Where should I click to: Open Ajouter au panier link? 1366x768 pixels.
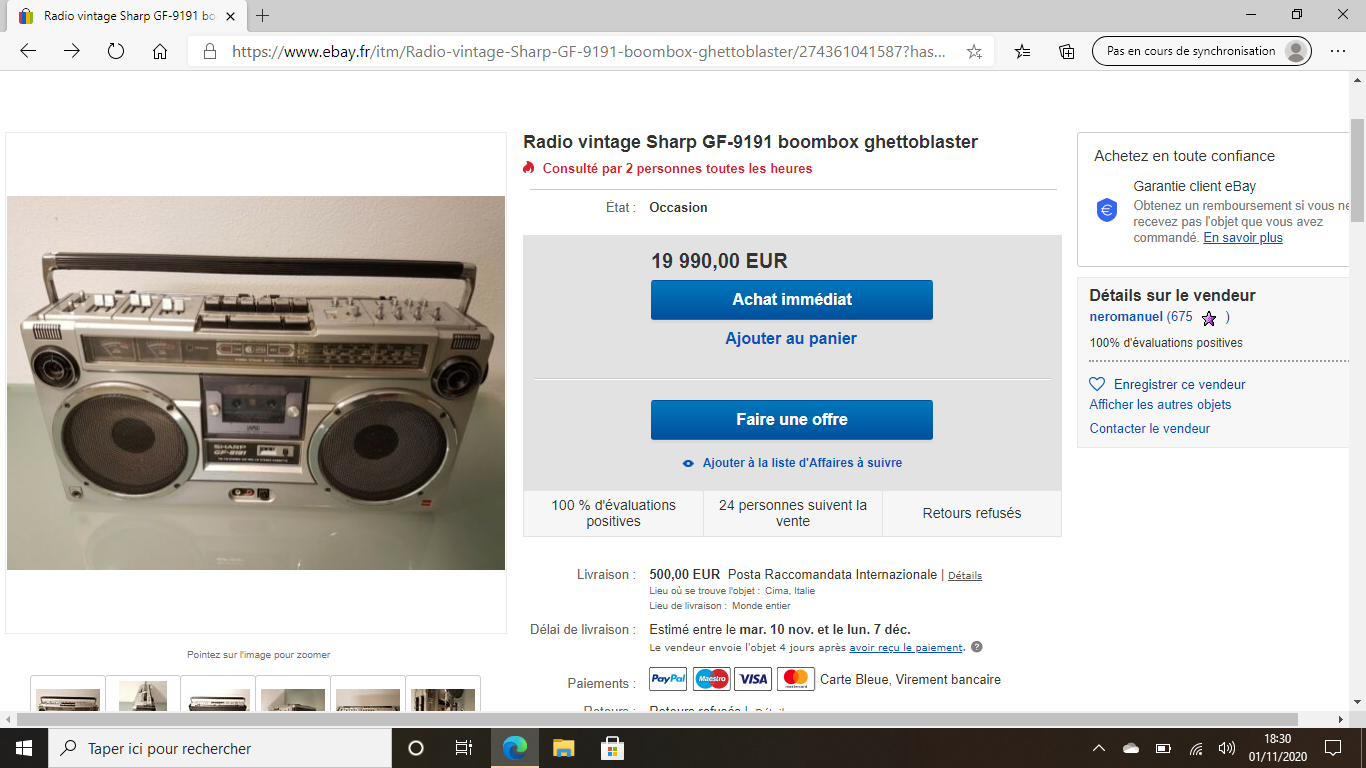pos(791,339)
